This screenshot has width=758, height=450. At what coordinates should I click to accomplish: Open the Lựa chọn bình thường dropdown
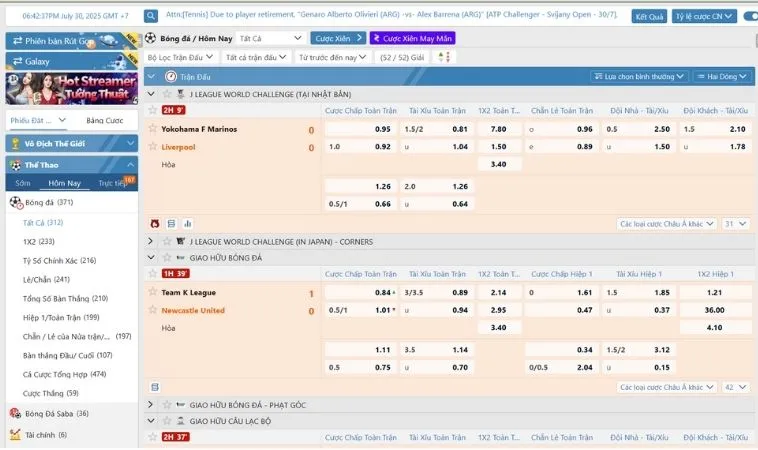(x=639, y=76)
